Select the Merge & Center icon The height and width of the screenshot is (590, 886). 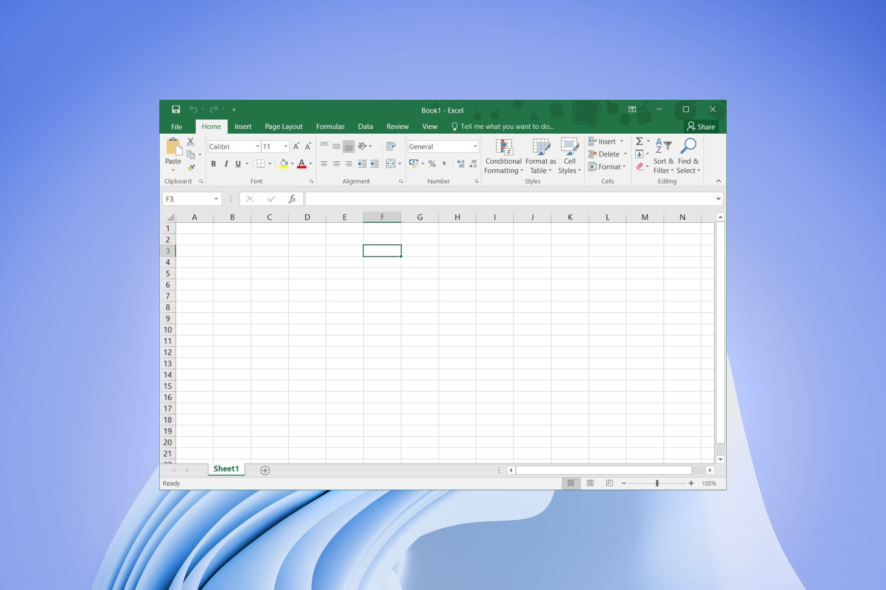(x=391, y=164)
